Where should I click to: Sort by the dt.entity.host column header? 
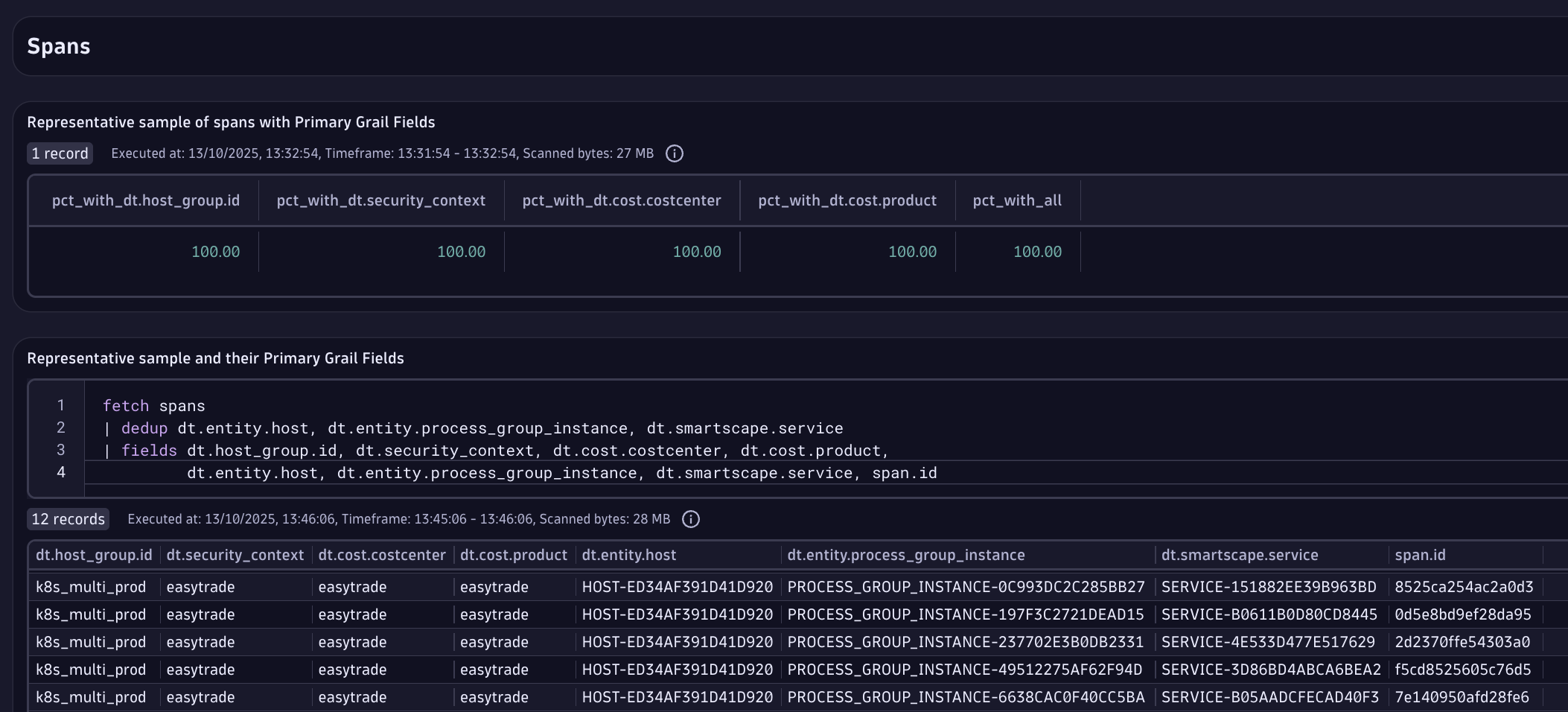point(628,555)
